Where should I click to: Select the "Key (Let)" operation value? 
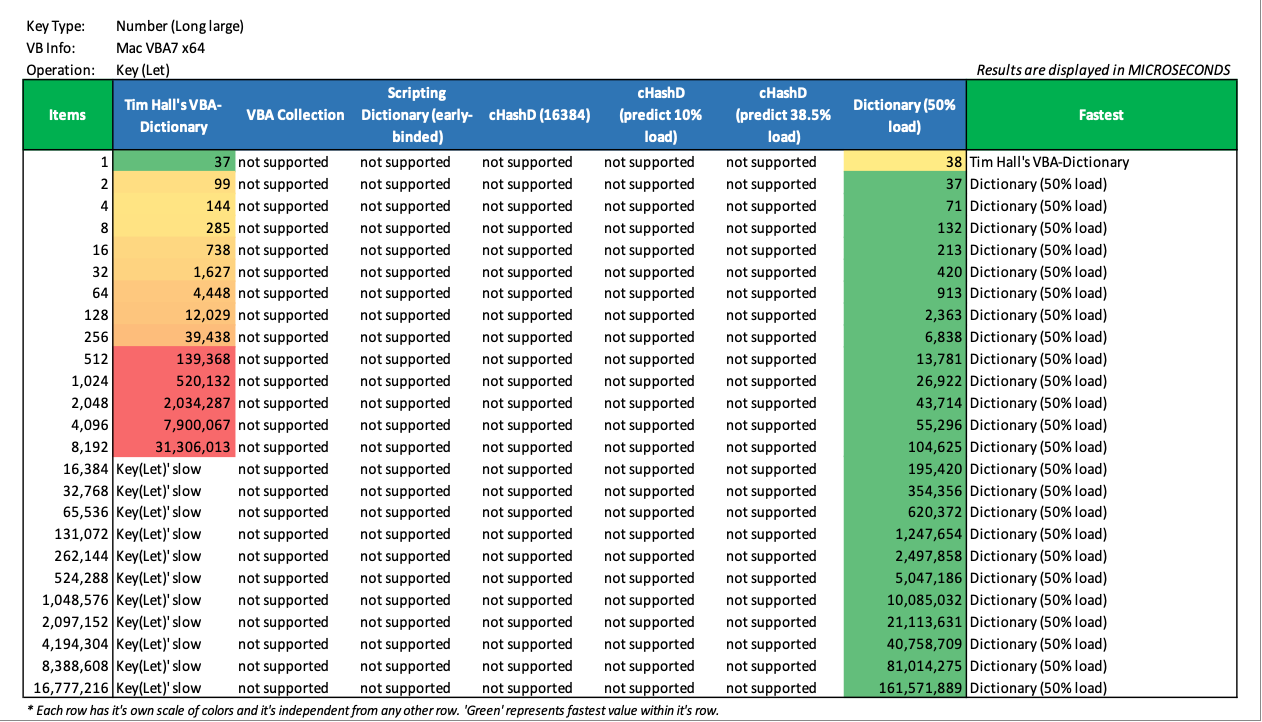[143, 70]
